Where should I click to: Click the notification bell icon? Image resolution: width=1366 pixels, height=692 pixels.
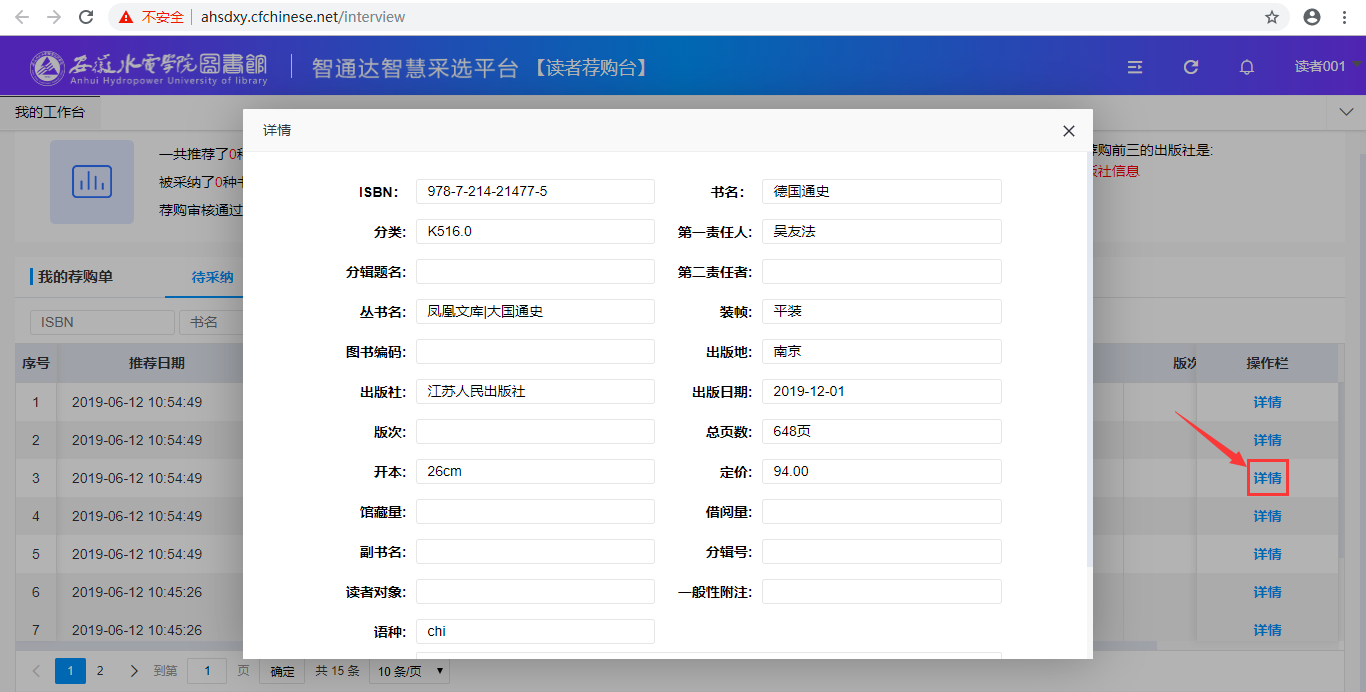[x=1246, y=67]
